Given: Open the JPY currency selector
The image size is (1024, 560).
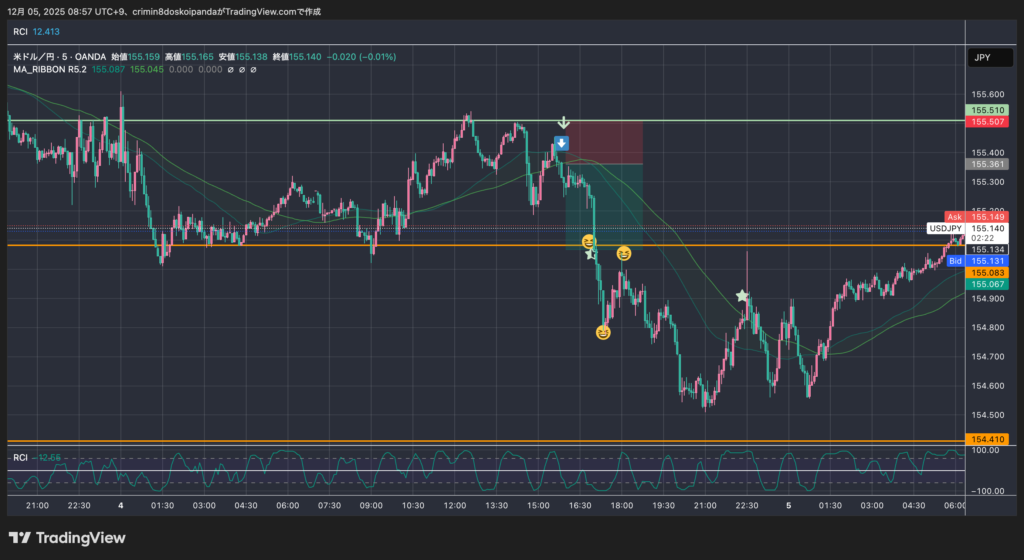Looking at the screenshot, I should click(x=981, y=58).
